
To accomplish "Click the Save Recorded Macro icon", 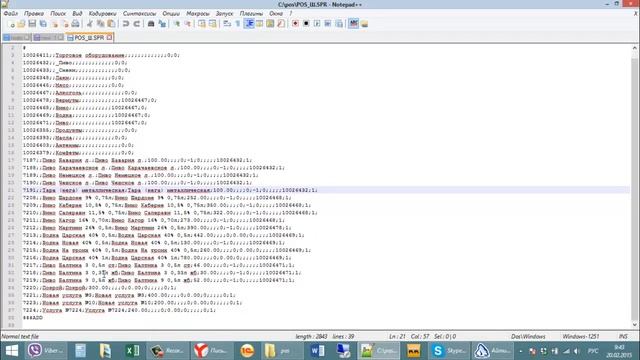I will click(x=339, y=24).
